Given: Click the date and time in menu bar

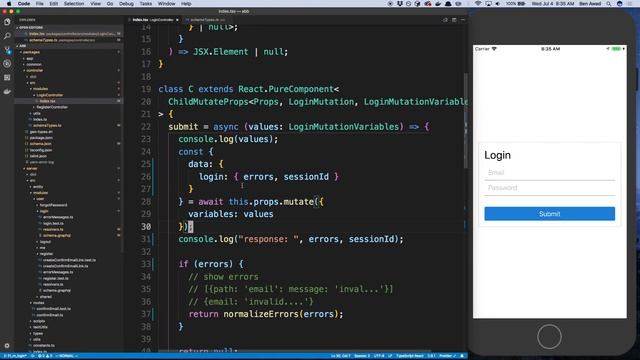Looking at the screenshot, I should tap(553, 4).
